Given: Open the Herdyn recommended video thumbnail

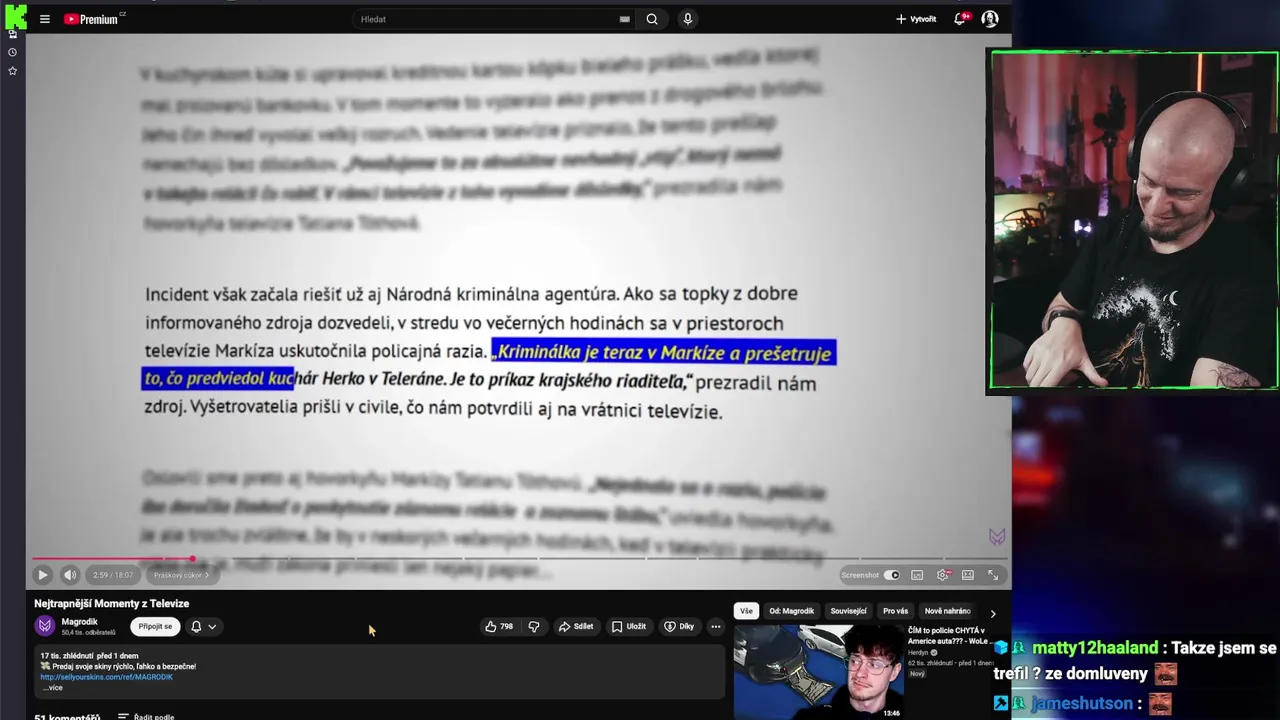Looking at the screenshot, I should click(x=819, y=672).
